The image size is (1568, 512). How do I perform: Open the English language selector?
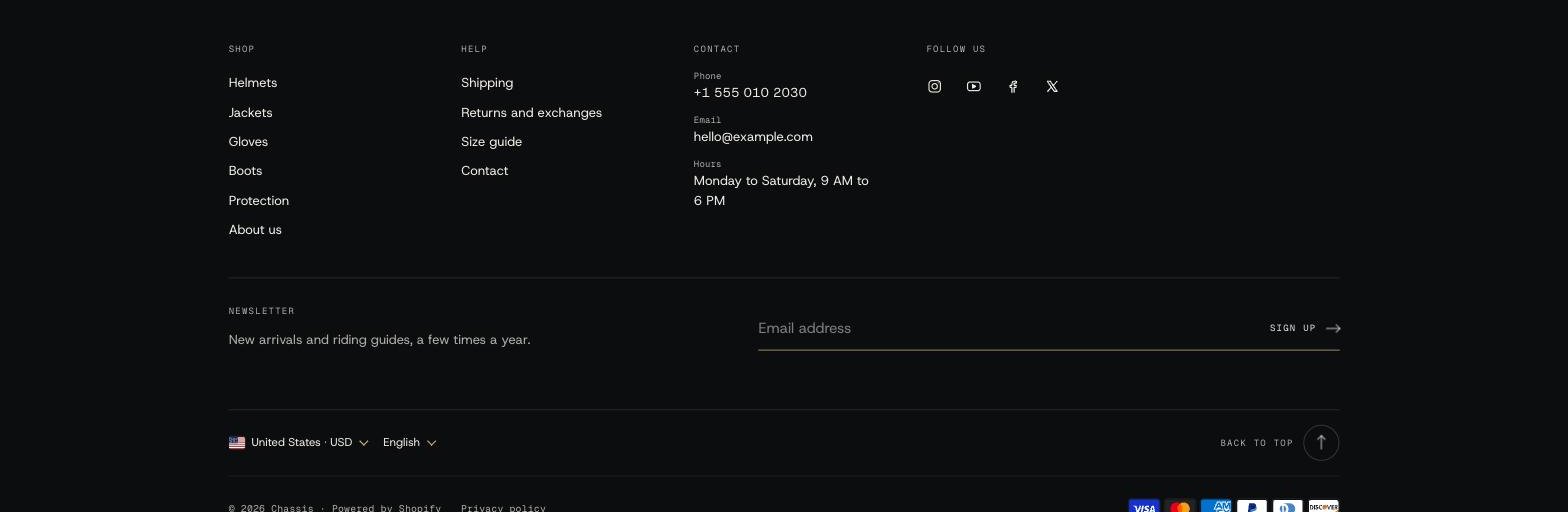[x=410, y=443]
